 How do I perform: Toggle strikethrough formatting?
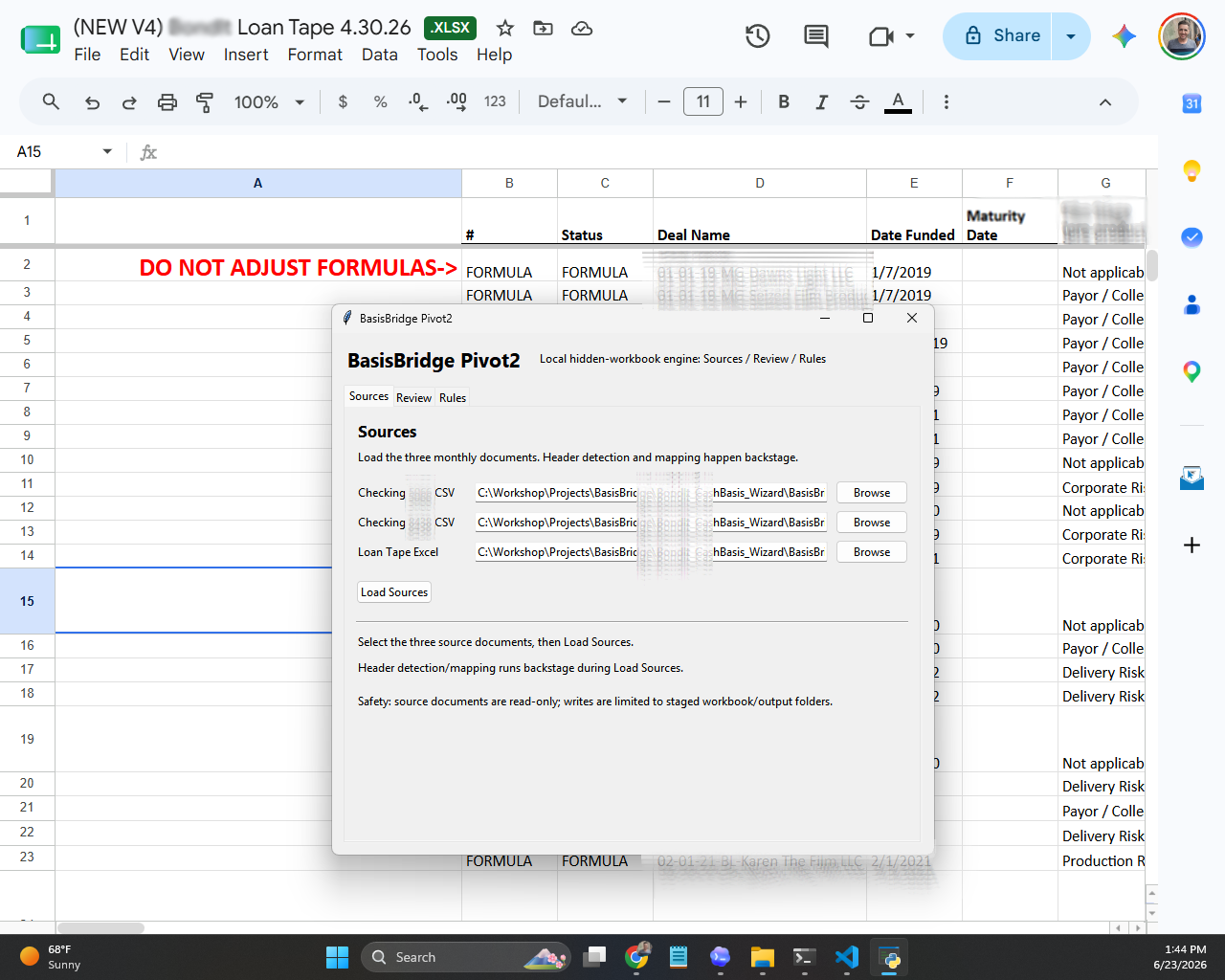point(859,101)
